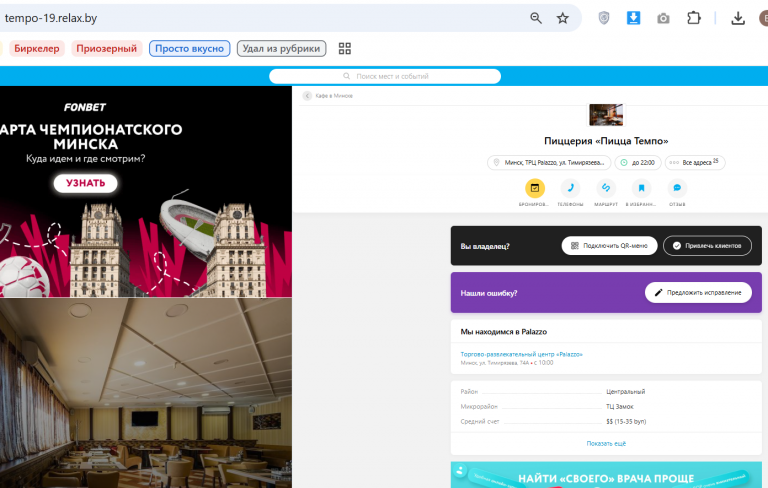Click the ТЦ Замок microdistrict value

[x=620, y=407]
